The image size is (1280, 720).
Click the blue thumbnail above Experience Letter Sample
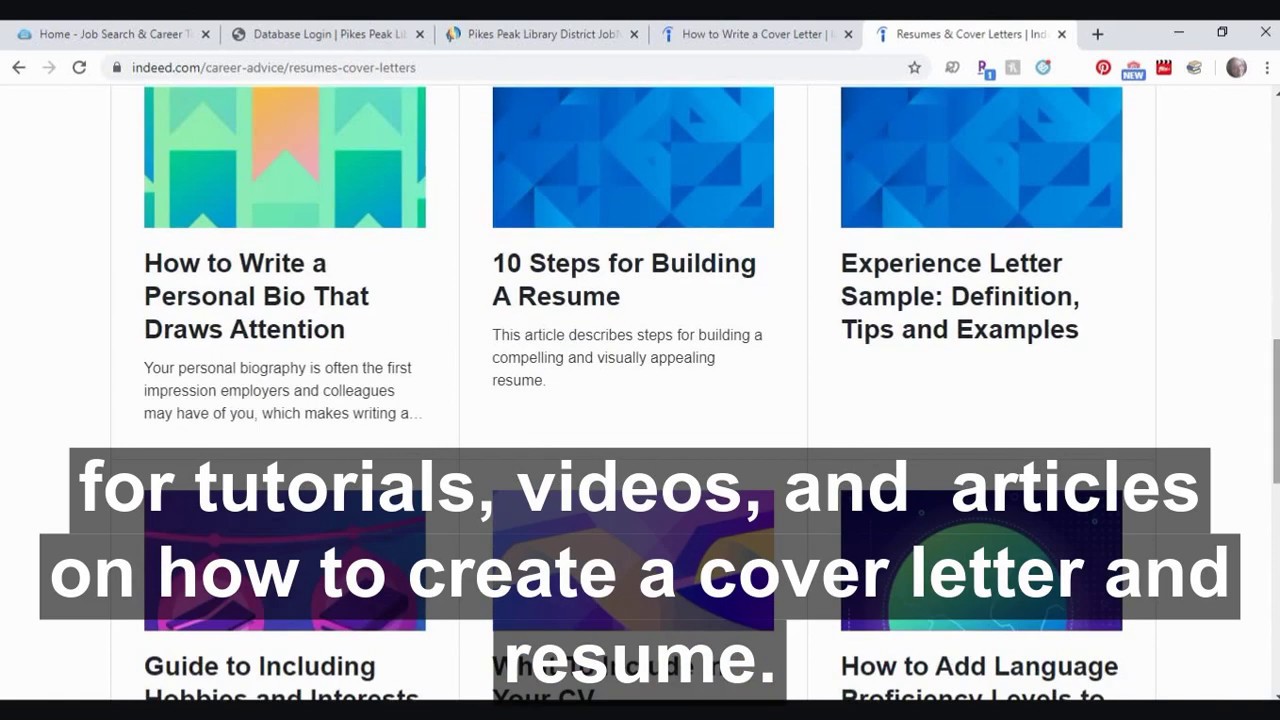point(981,157)
